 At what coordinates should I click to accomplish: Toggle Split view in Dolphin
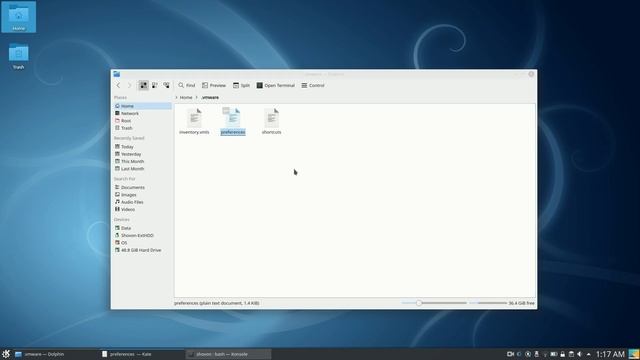241,85
